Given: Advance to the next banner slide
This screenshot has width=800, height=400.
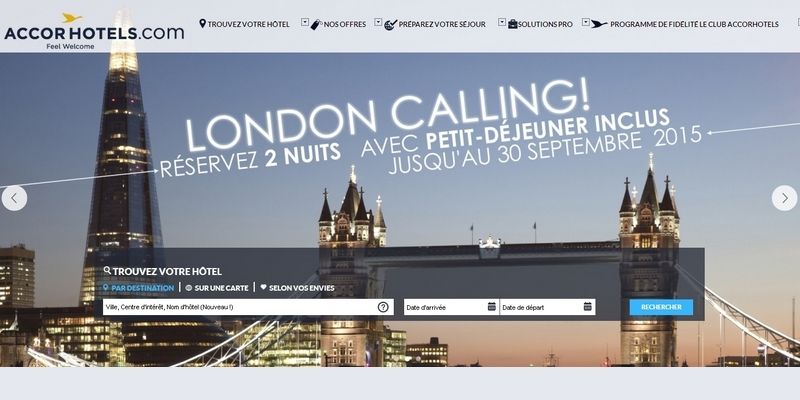Looking at the screenshot, I should click(x=784, y=198).
